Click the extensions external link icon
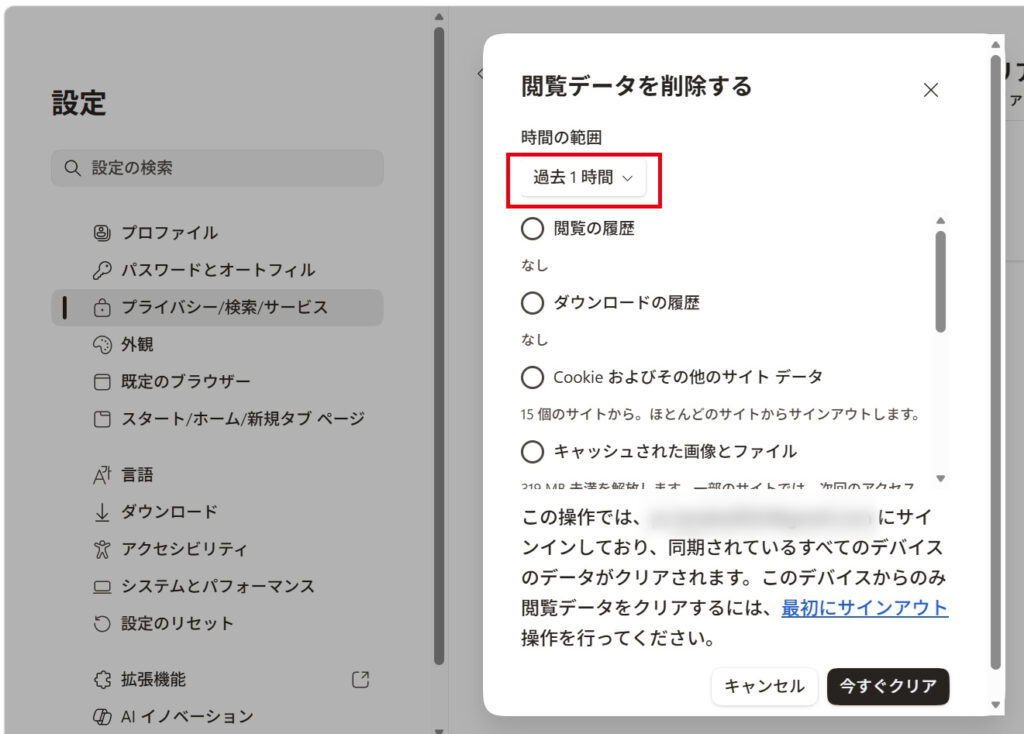1024x734 pixels. point(361,680)
